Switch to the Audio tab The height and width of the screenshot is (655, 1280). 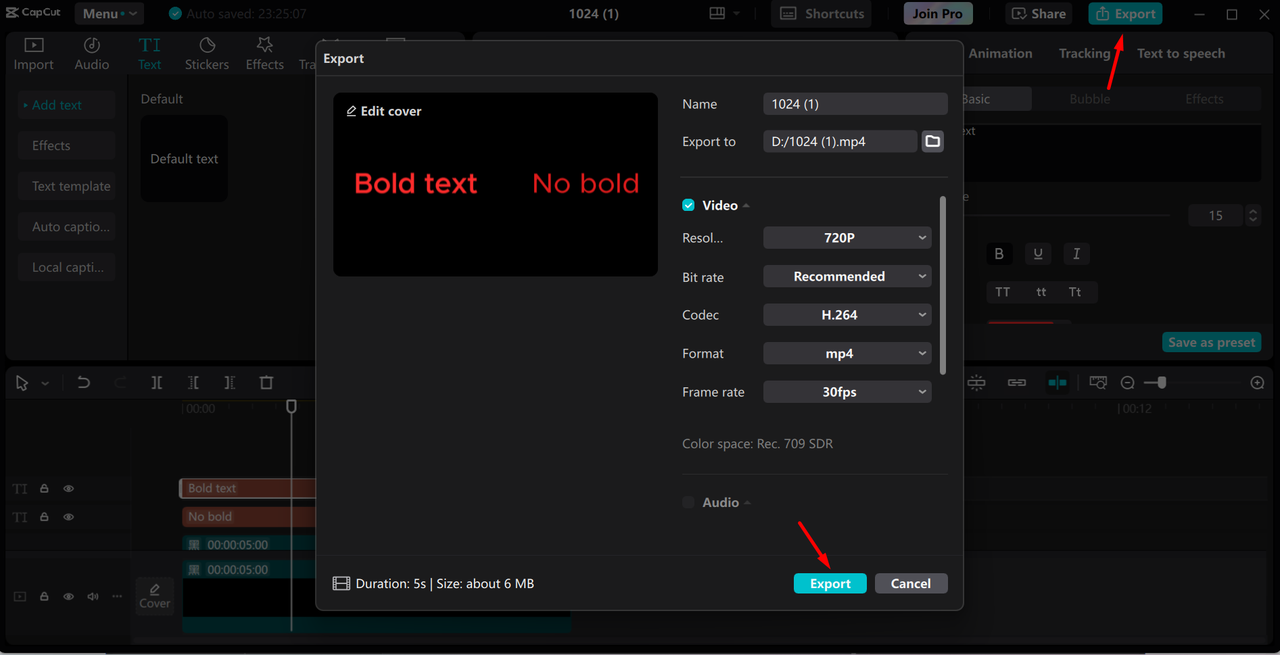click(92, 54)
